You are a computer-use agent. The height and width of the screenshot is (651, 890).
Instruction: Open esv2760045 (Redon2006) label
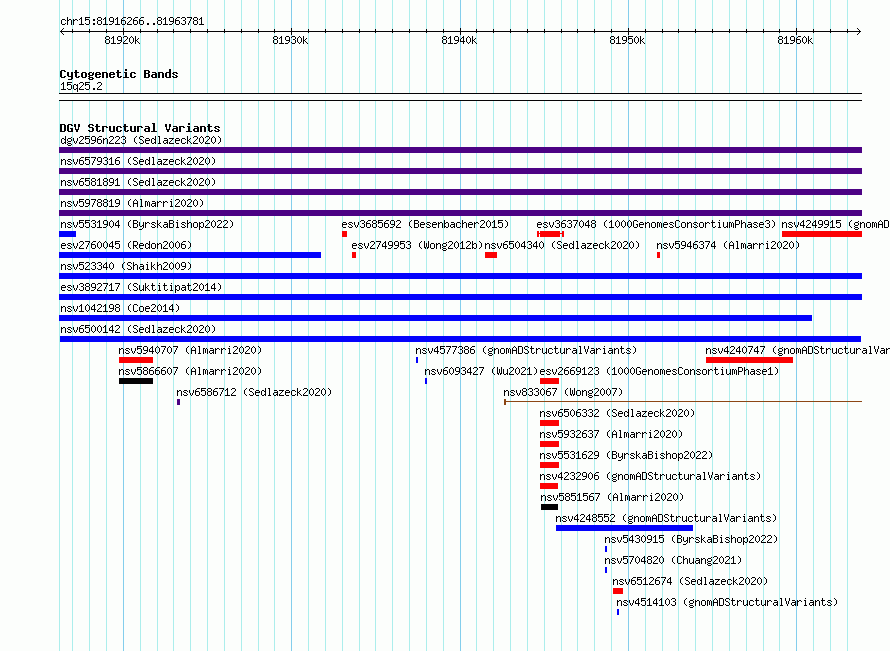coord(126,245)
